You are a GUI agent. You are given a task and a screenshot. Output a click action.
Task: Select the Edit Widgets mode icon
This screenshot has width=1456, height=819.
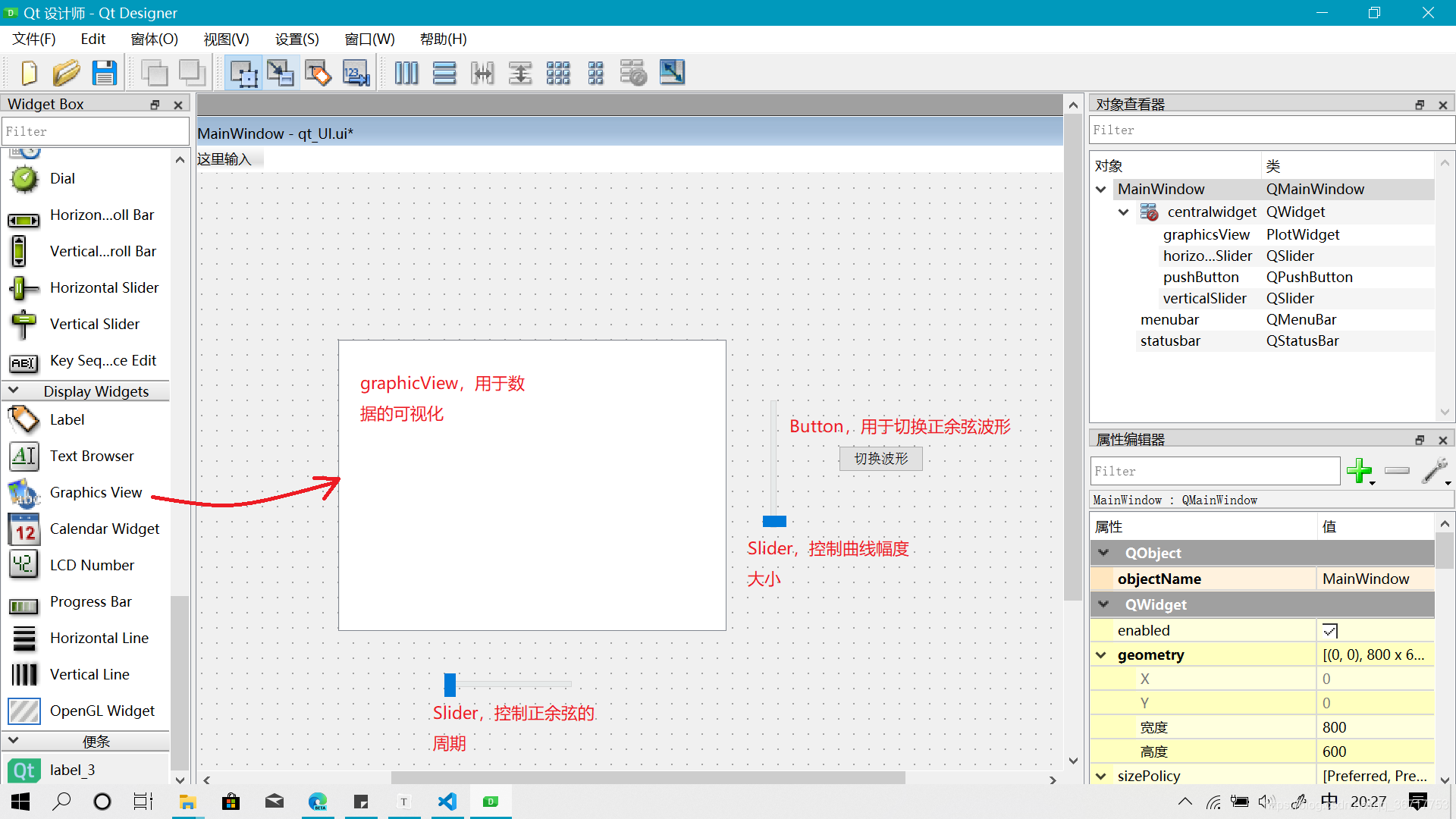(243, 73)
